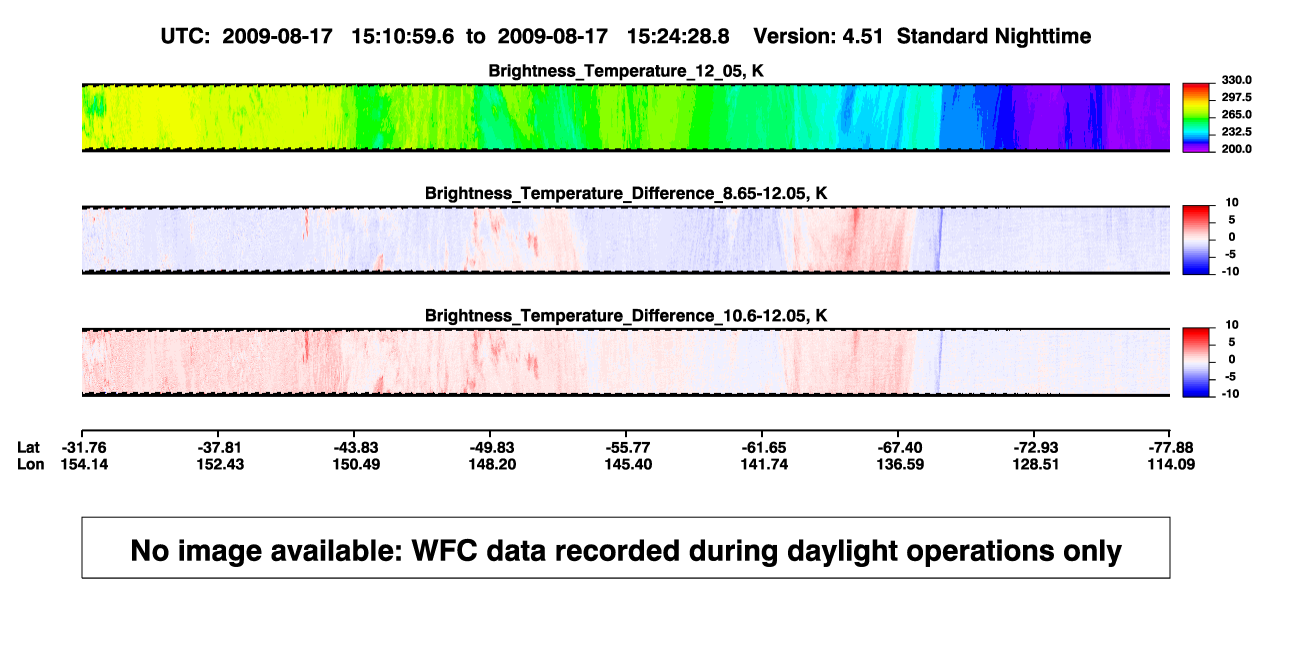
Task: Select the 8.65-12.05 difference red-blue color bar
Action: coord(1197,240)
